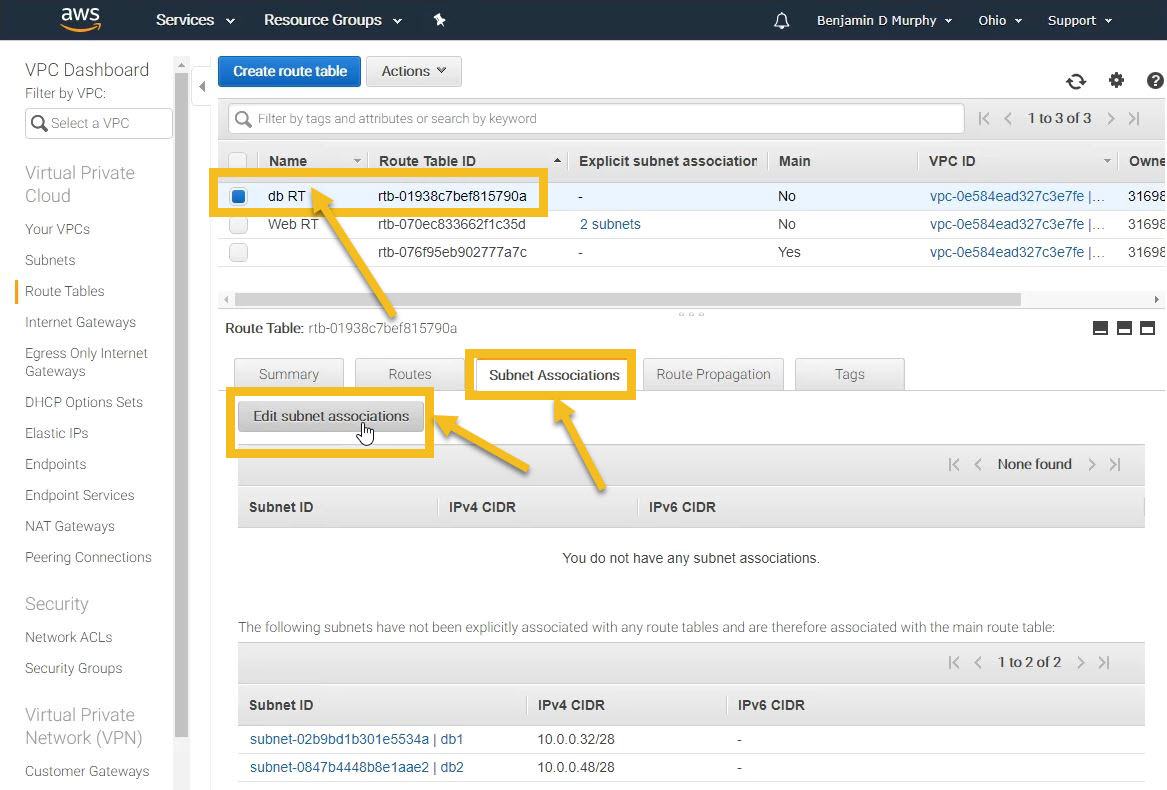Go to previous page of route tables
The width and height of the screenshot is (1167, 790).
click(x=1008, y=118)
